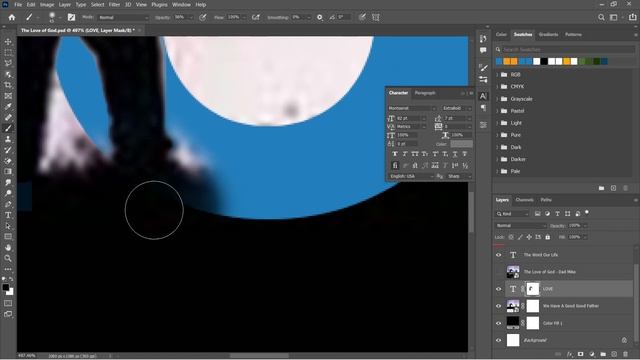This screenshot has height=360, width=640.
Task: Hide We Have A Good Good Father layer
Action: pos(498,306)
